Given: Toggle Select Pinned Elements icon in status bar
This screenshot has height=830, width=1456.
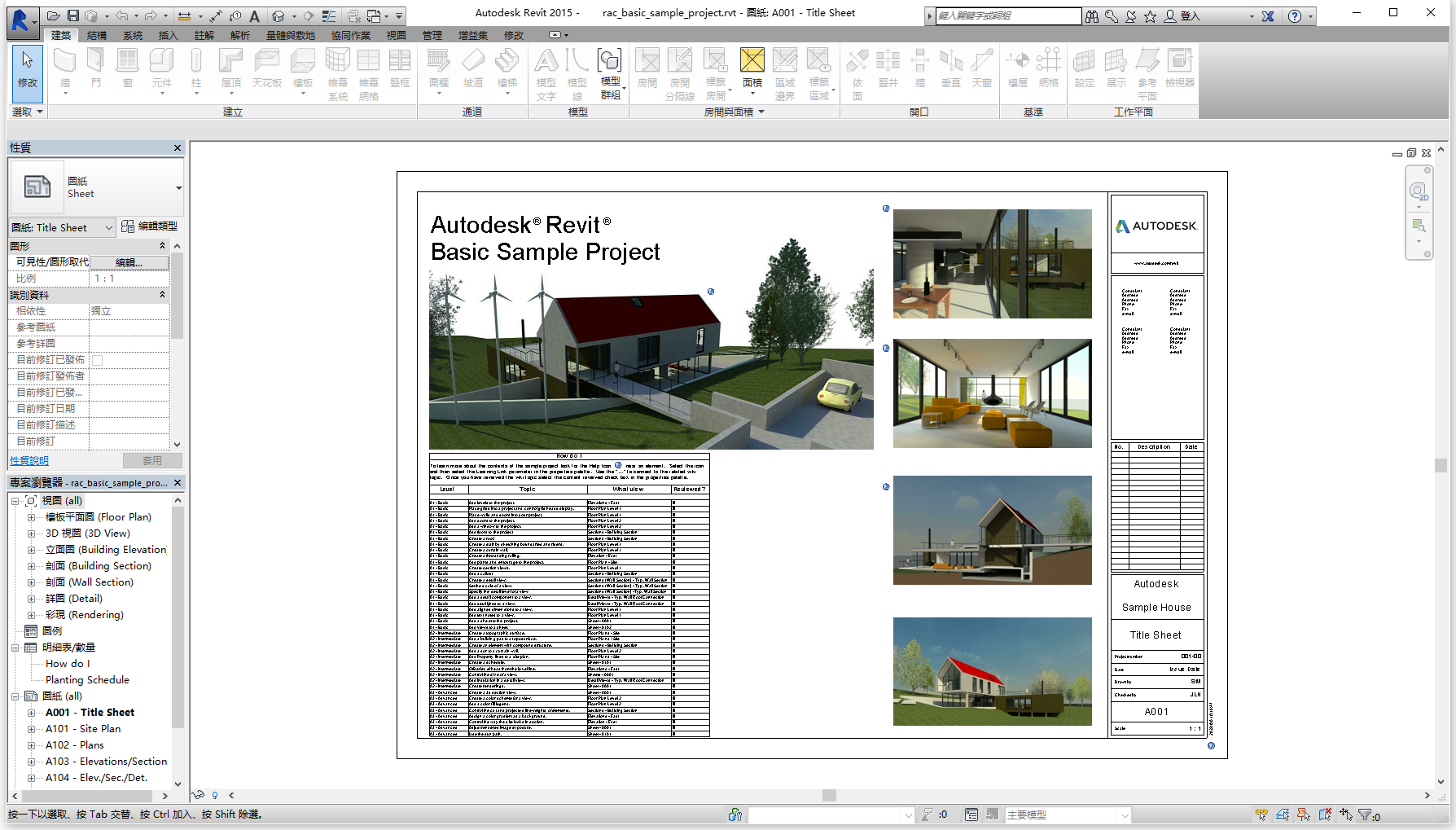Looking at the screenshot, I should (1304, 815).
